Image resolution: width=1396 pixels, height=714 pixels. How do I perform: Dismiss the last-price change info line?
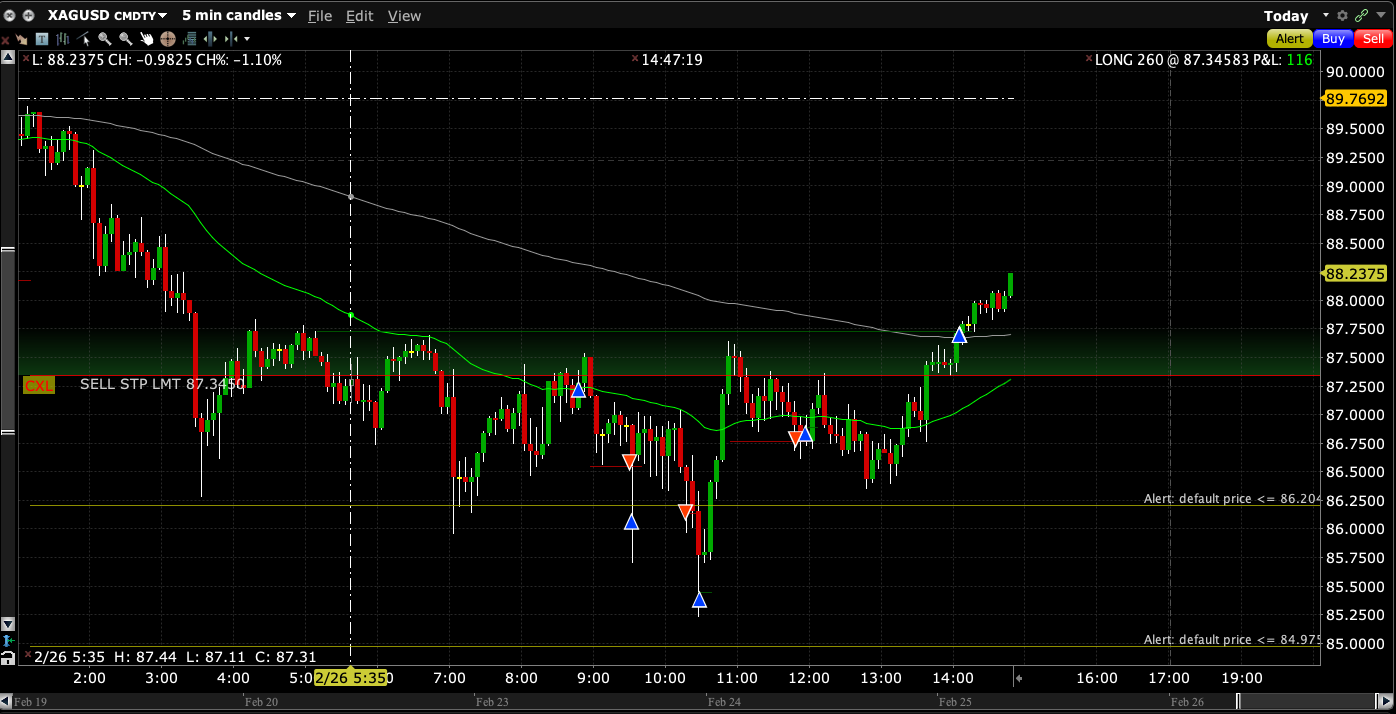point(26,60)
